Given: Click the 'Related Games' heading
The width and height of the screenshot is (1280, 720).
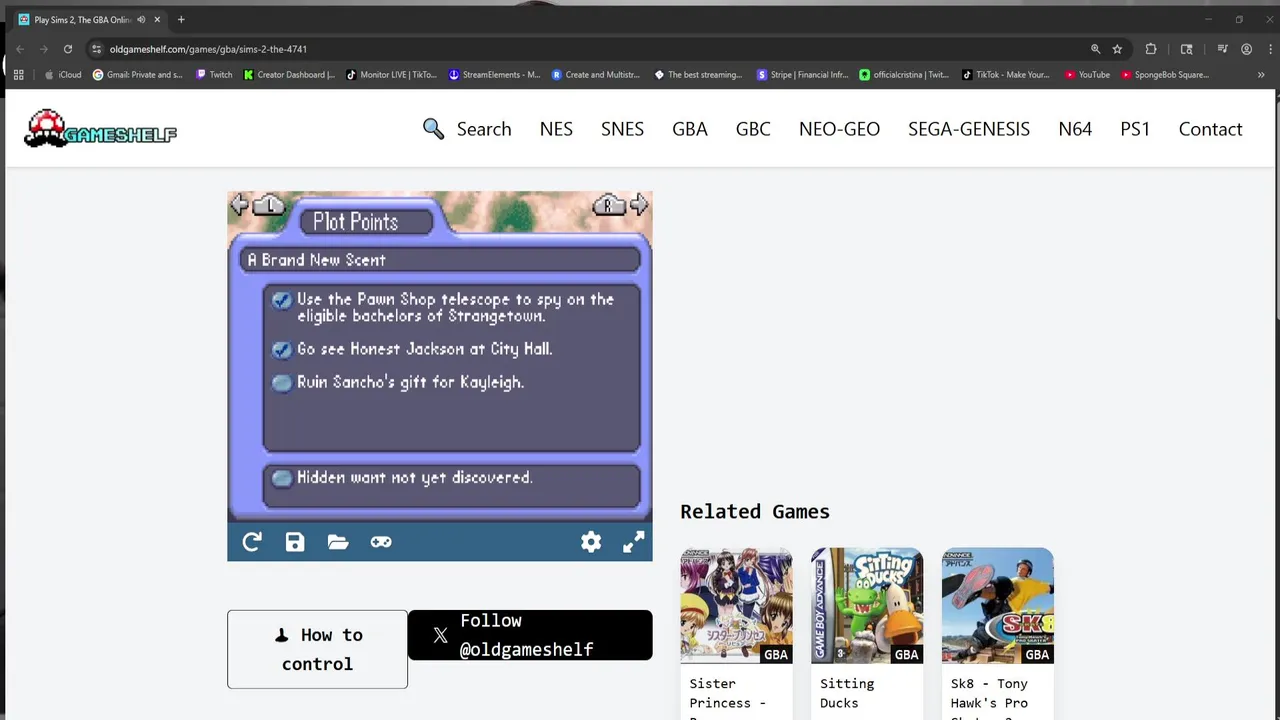Looking at the screenshot, I should pyautogui.click(x=755, y=512).
